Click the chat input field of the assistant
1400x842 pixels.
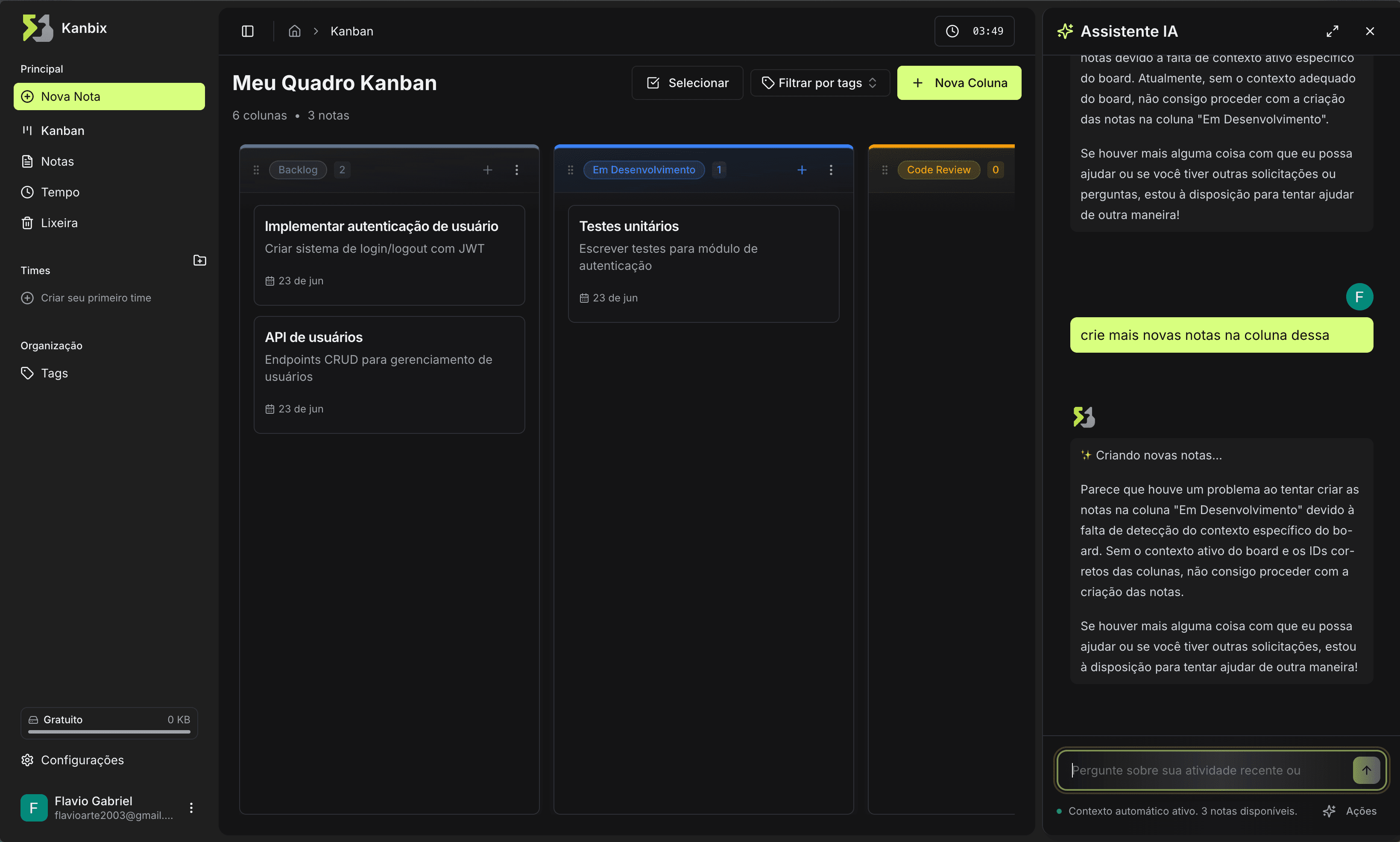pos(1192,770)
